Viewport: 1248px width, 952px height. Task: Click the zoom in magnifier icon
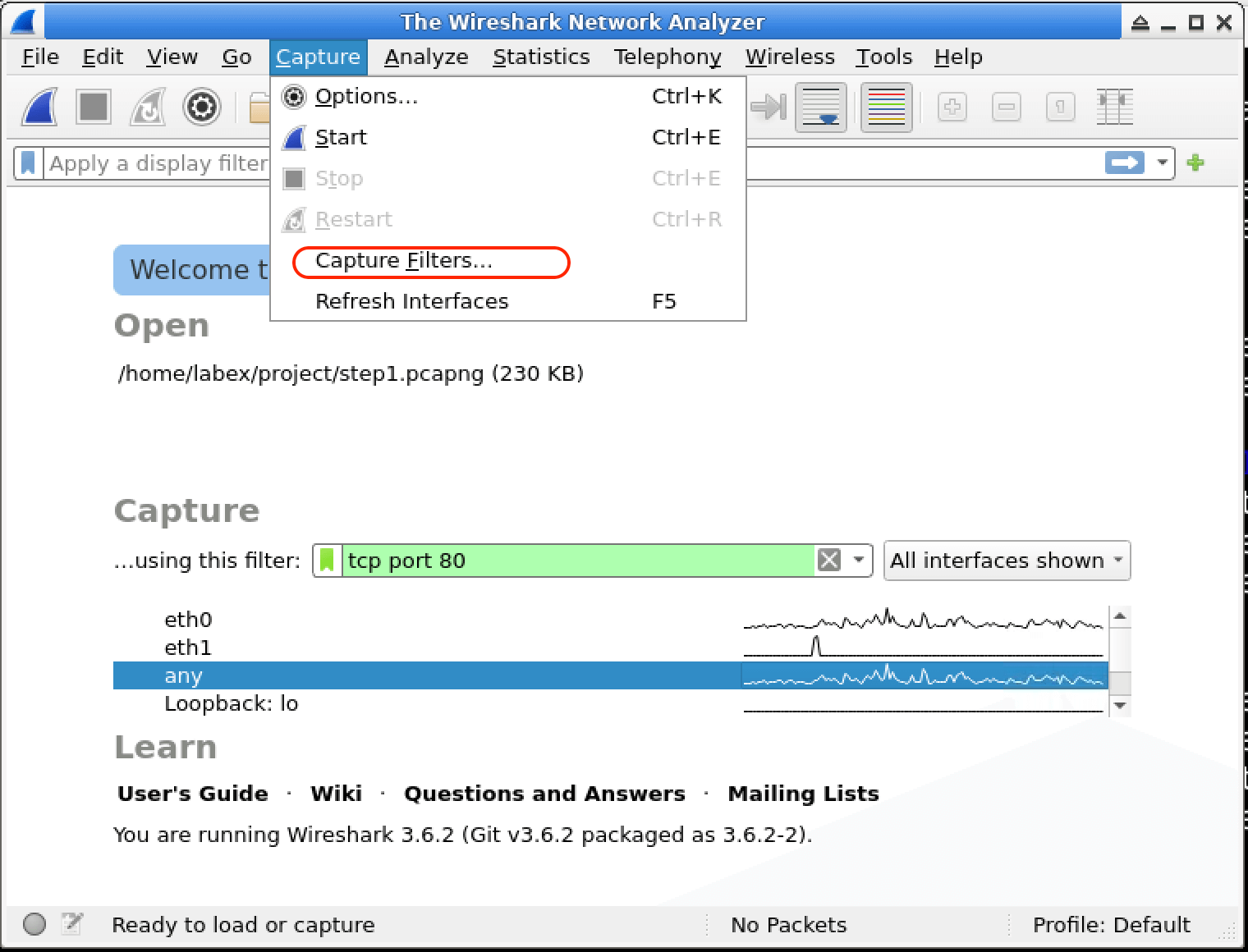pyautogui.click(x=952, y=108)
